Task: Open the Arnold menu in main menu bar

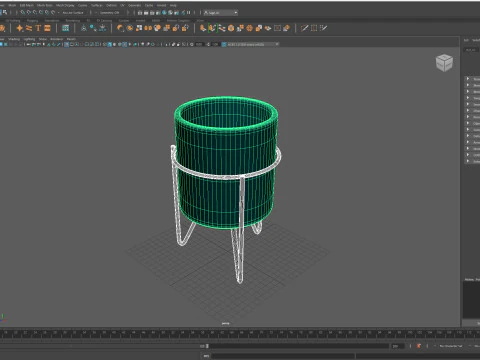Action: click(x=161, y=5)
